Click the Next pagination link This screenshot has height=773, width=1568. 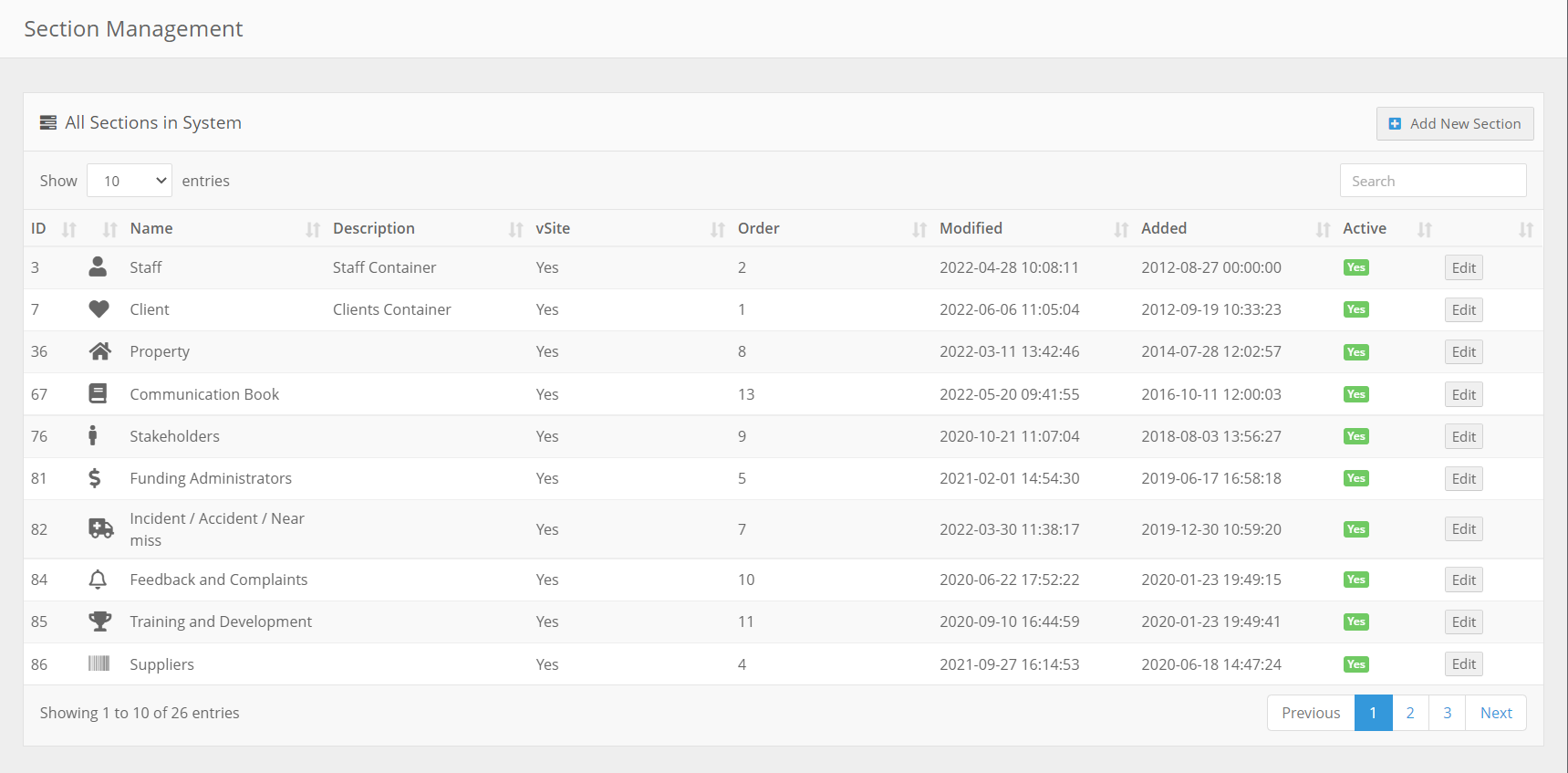pos(1496,713)
